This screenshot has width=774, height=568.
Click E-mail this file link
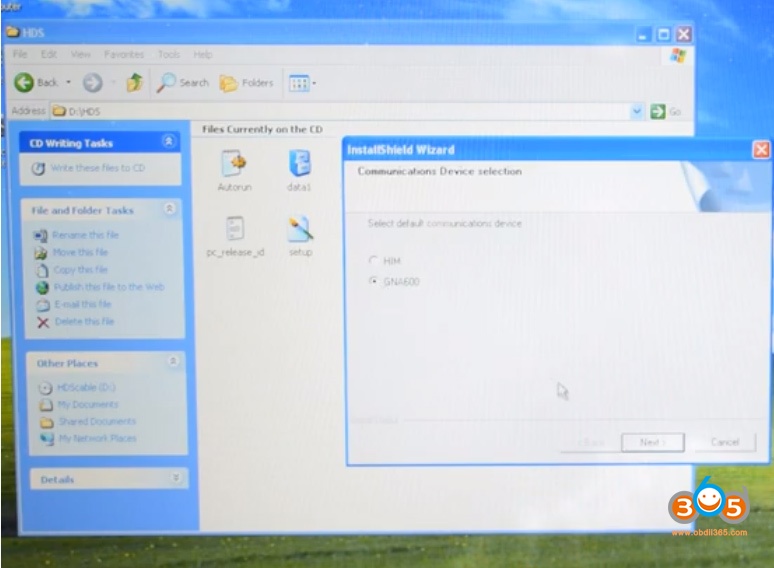coord(82,304)
